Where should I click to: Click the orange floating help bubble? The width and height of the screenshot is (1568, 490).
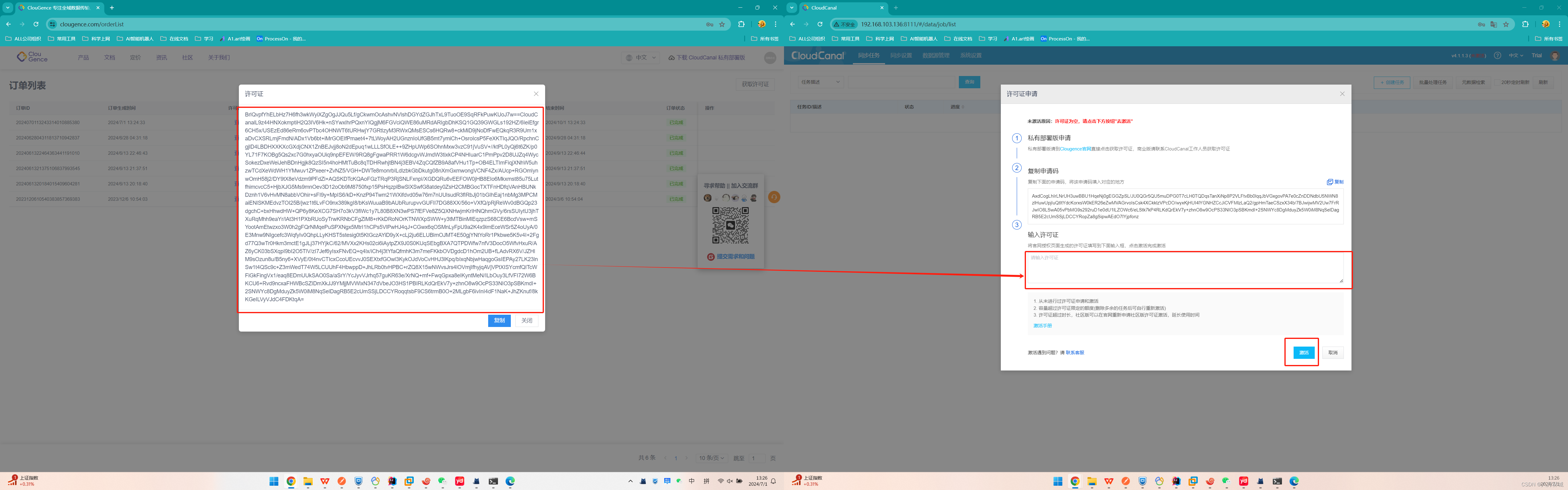[x=774, y=197]
